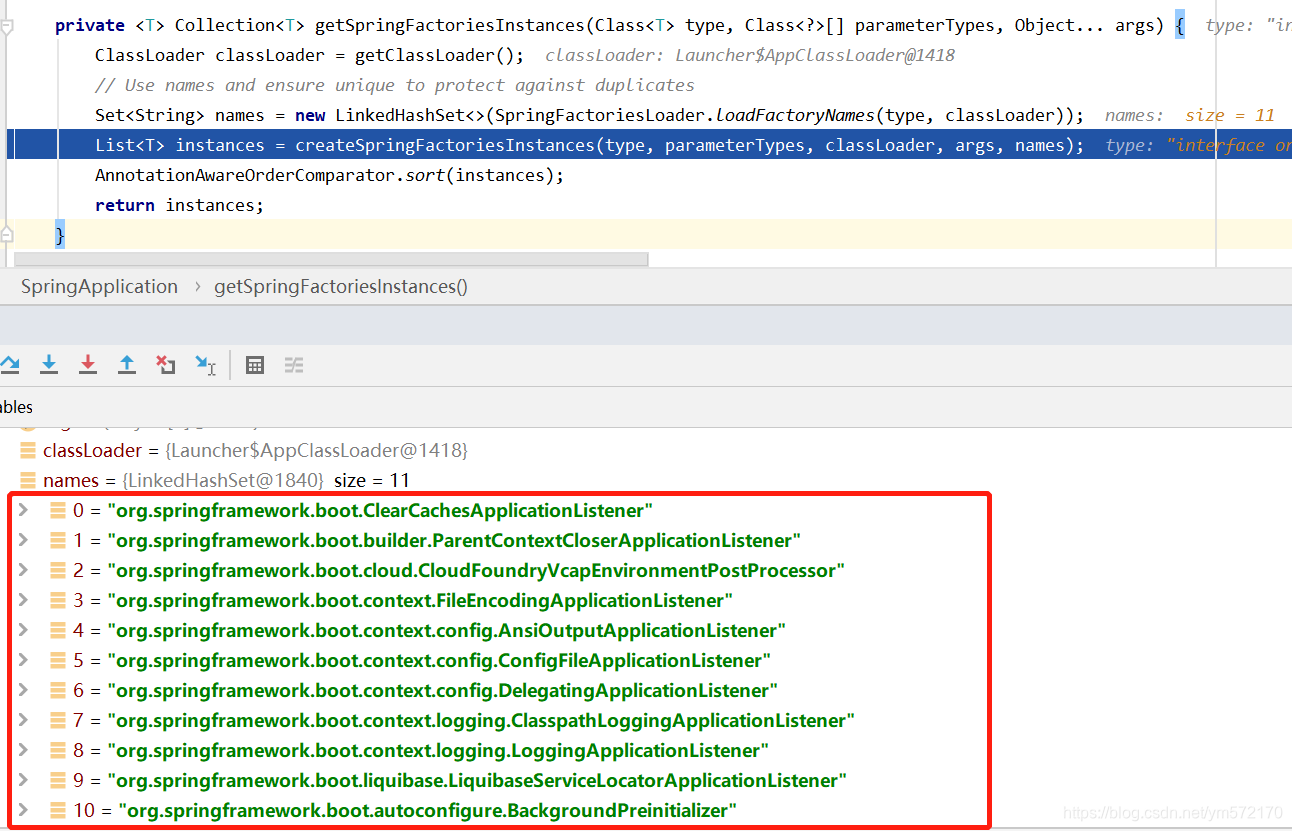Click the ConfigFileApplicationListener string value
Image resolution: width=1292 pixels, height=831 pixels.
click(439, 661)
